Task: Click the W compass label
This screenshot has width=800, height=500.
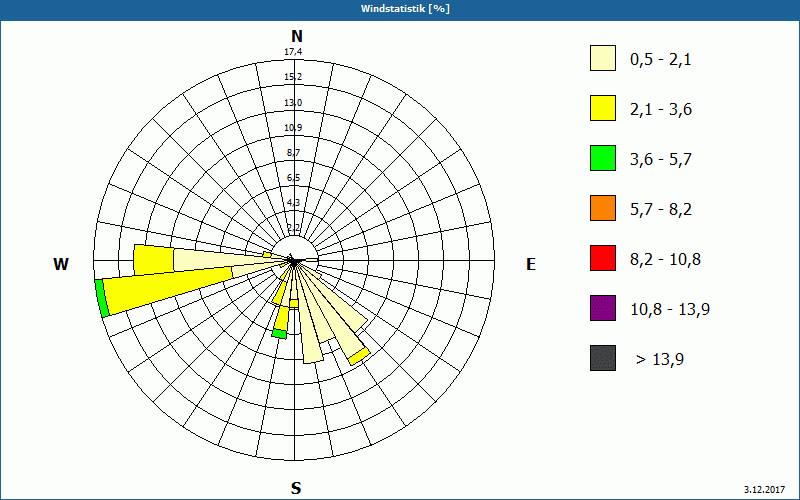Action: pos(61,264)
